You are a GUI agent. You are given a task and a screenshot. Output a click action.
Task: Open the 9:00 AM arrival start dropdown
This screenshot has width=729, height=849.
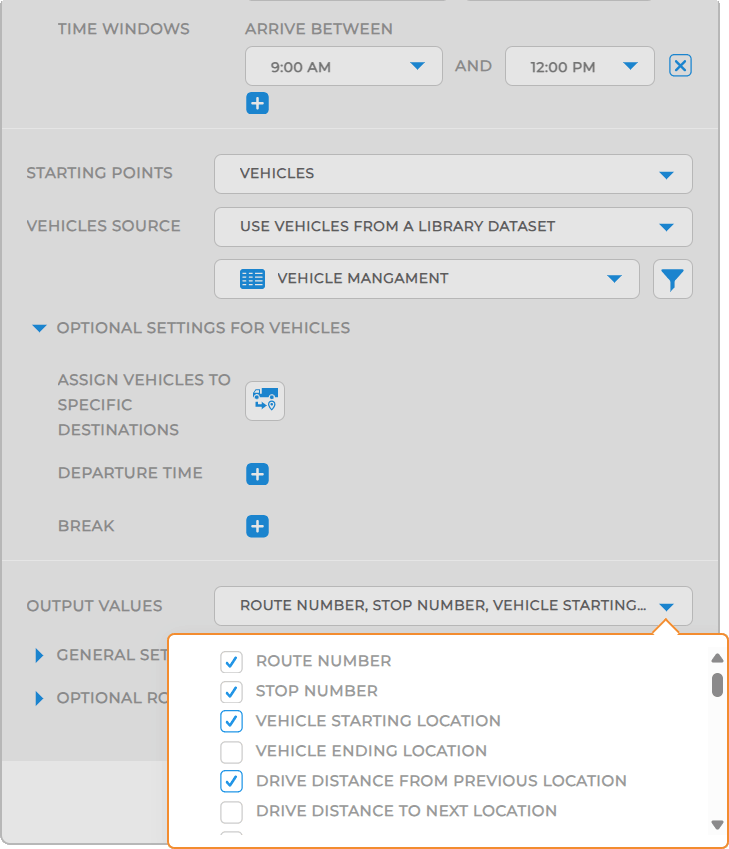343,66
